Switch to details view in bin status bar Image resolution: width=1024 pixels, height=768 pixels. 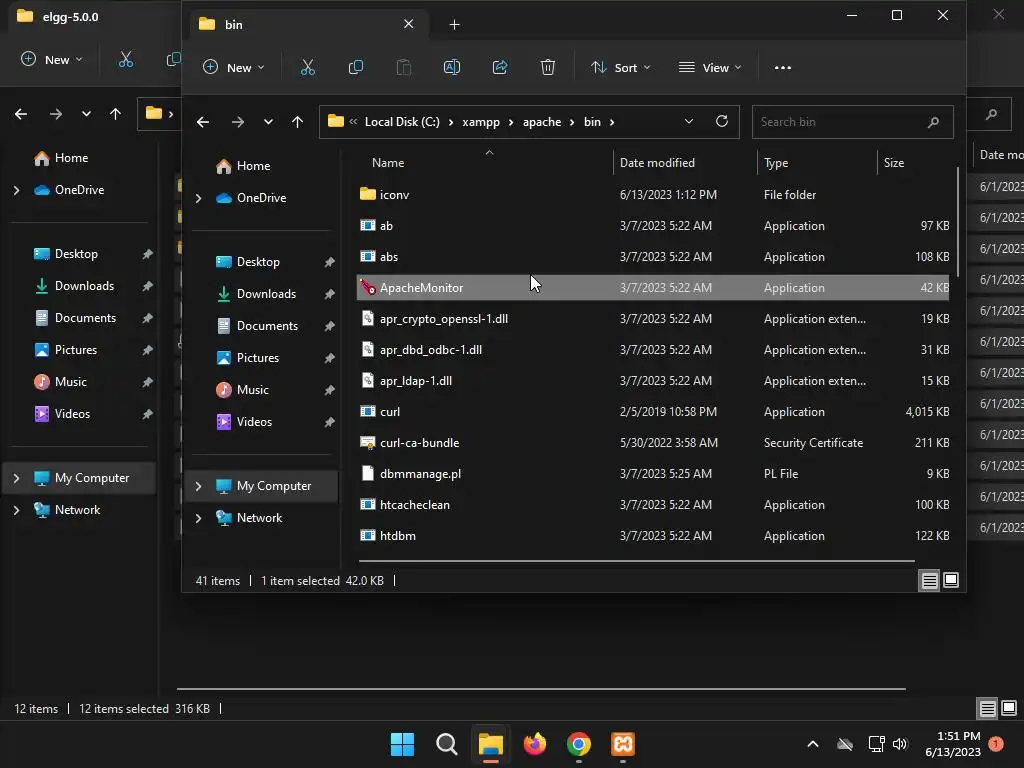[929, 580]
